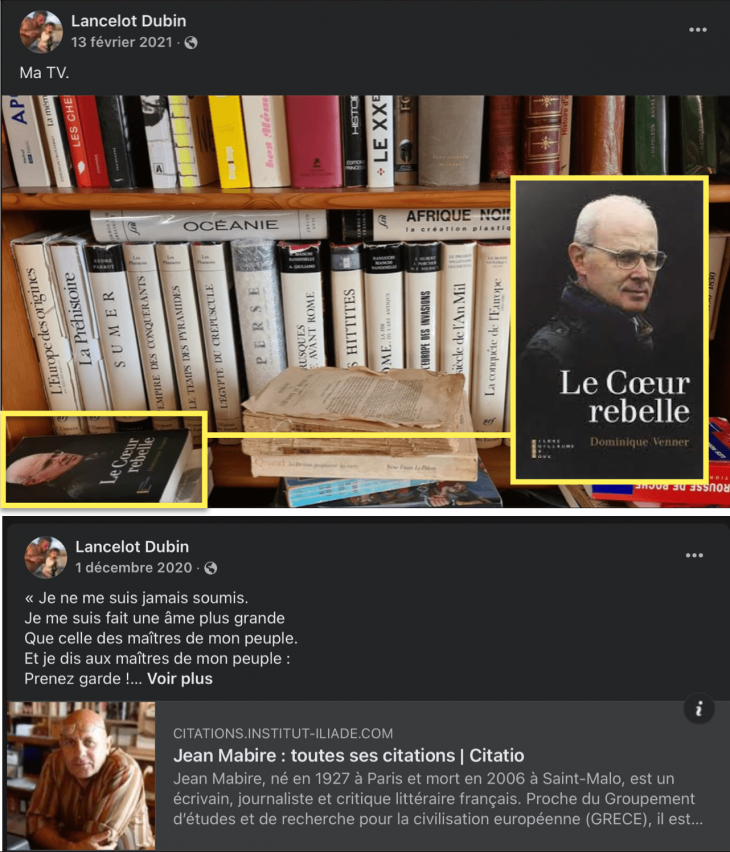Click the highlighted book lying on the shelf
The image size is (730, 852).
coord(104,459)
